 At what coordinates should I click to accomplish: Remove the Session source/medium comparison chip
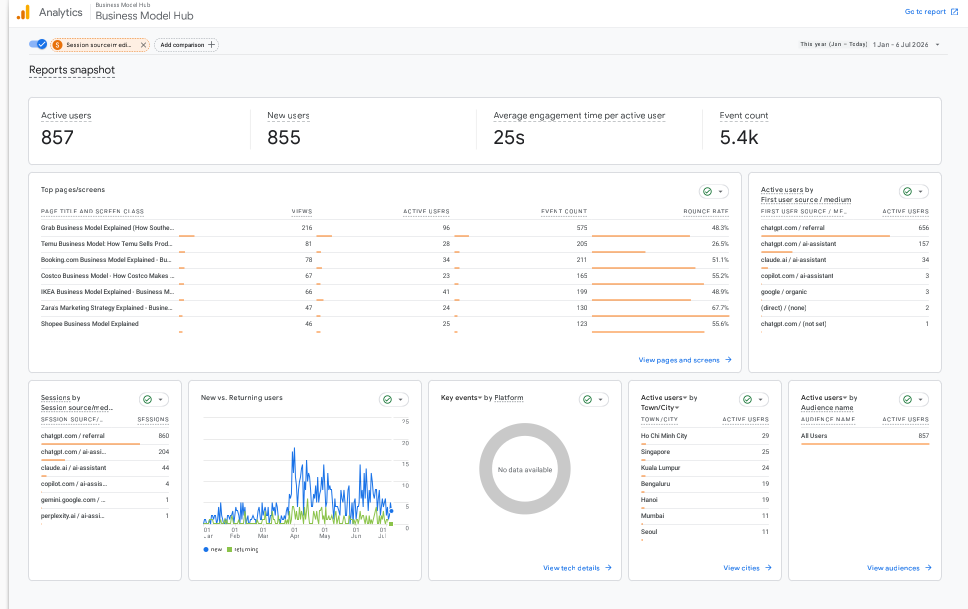(x=143, y=45)
